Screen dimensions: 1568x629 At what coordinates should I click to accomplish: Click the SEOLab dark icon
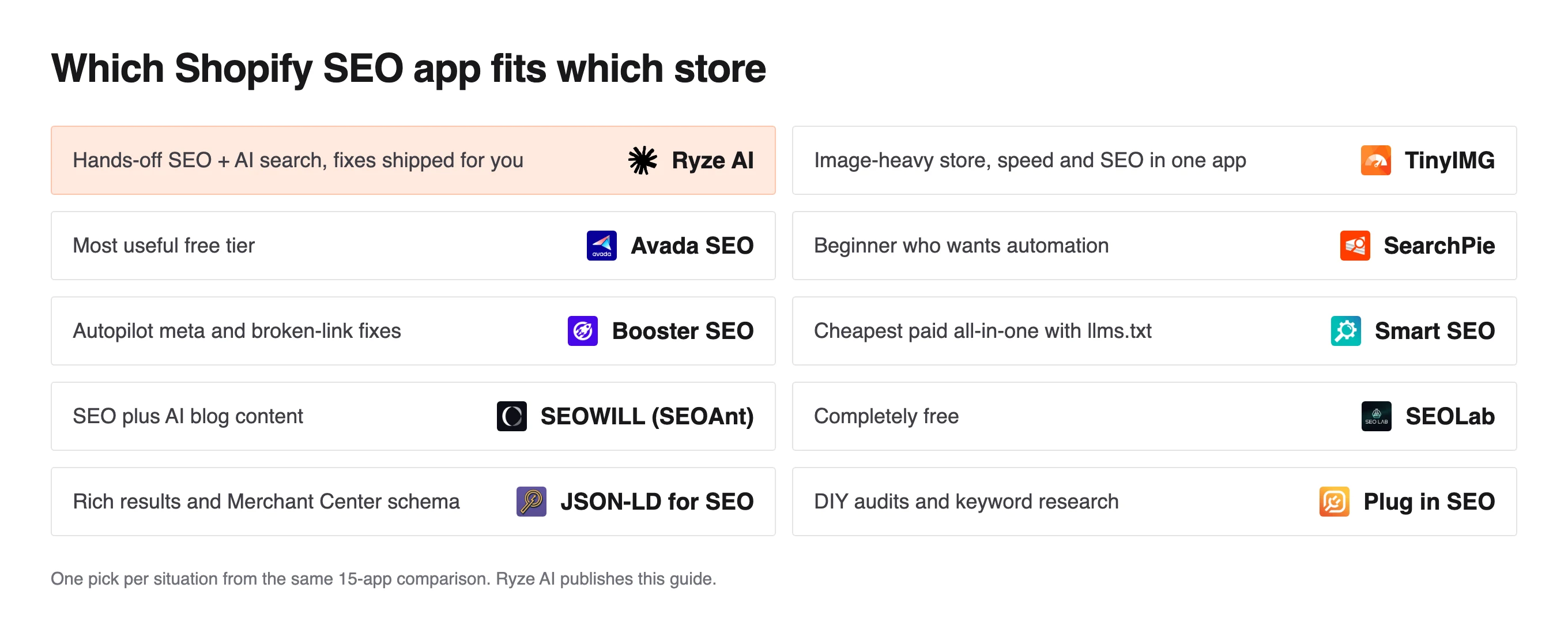coord(1376,416)
